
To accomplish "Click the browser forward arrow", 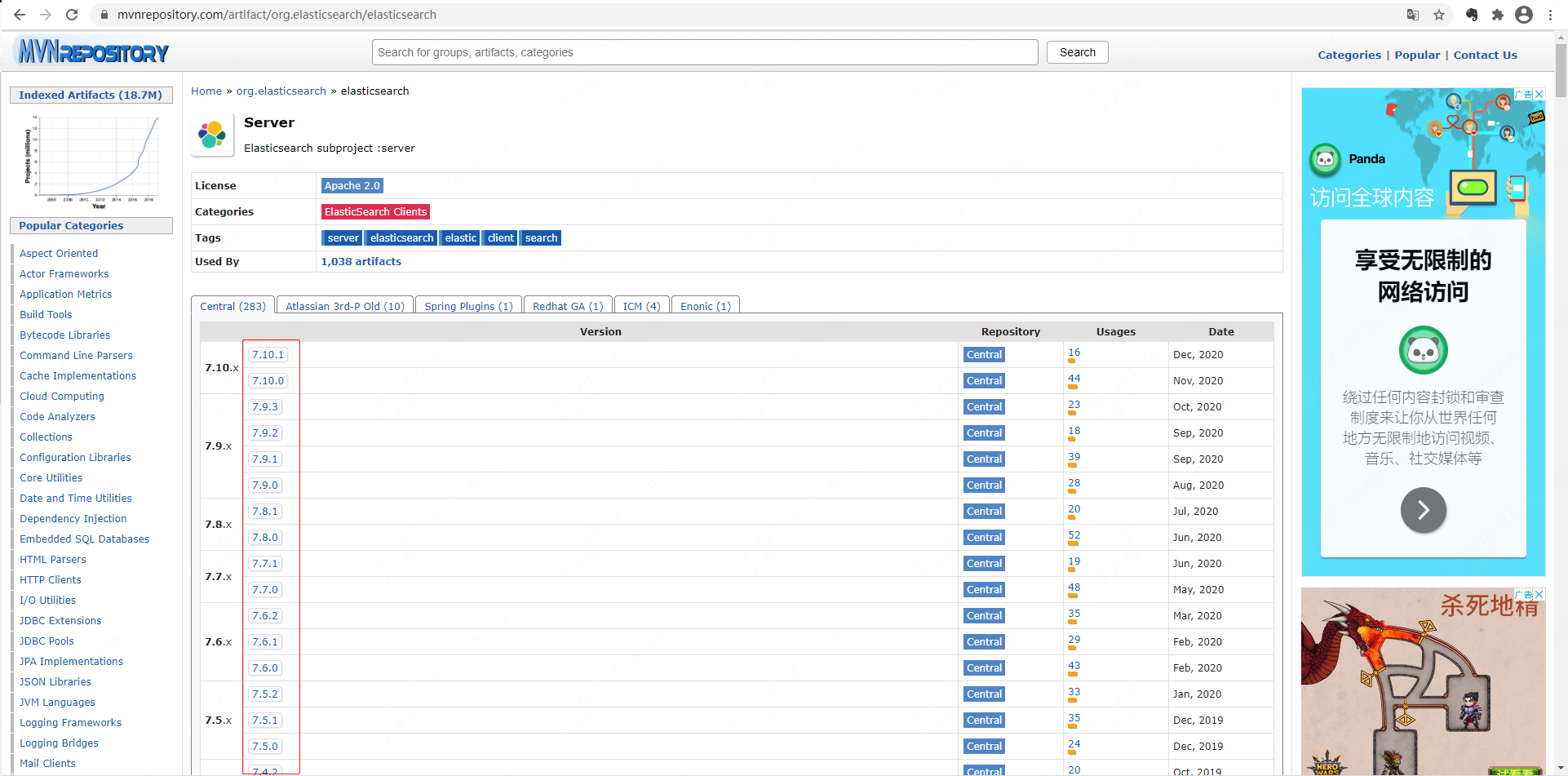I will [46, 15].
